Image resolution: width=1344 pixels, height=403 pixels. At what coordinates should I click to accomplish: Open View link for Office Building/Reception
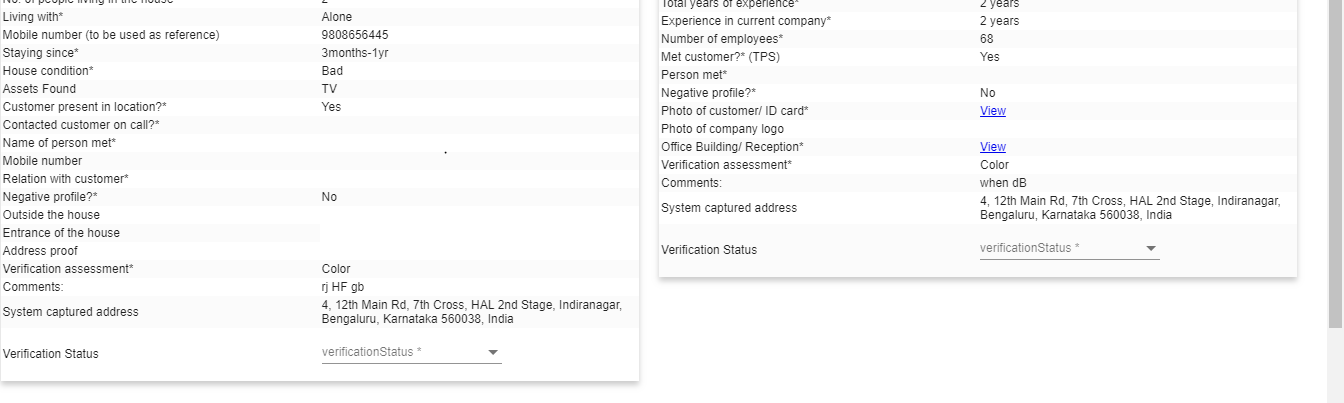[992, 147]
